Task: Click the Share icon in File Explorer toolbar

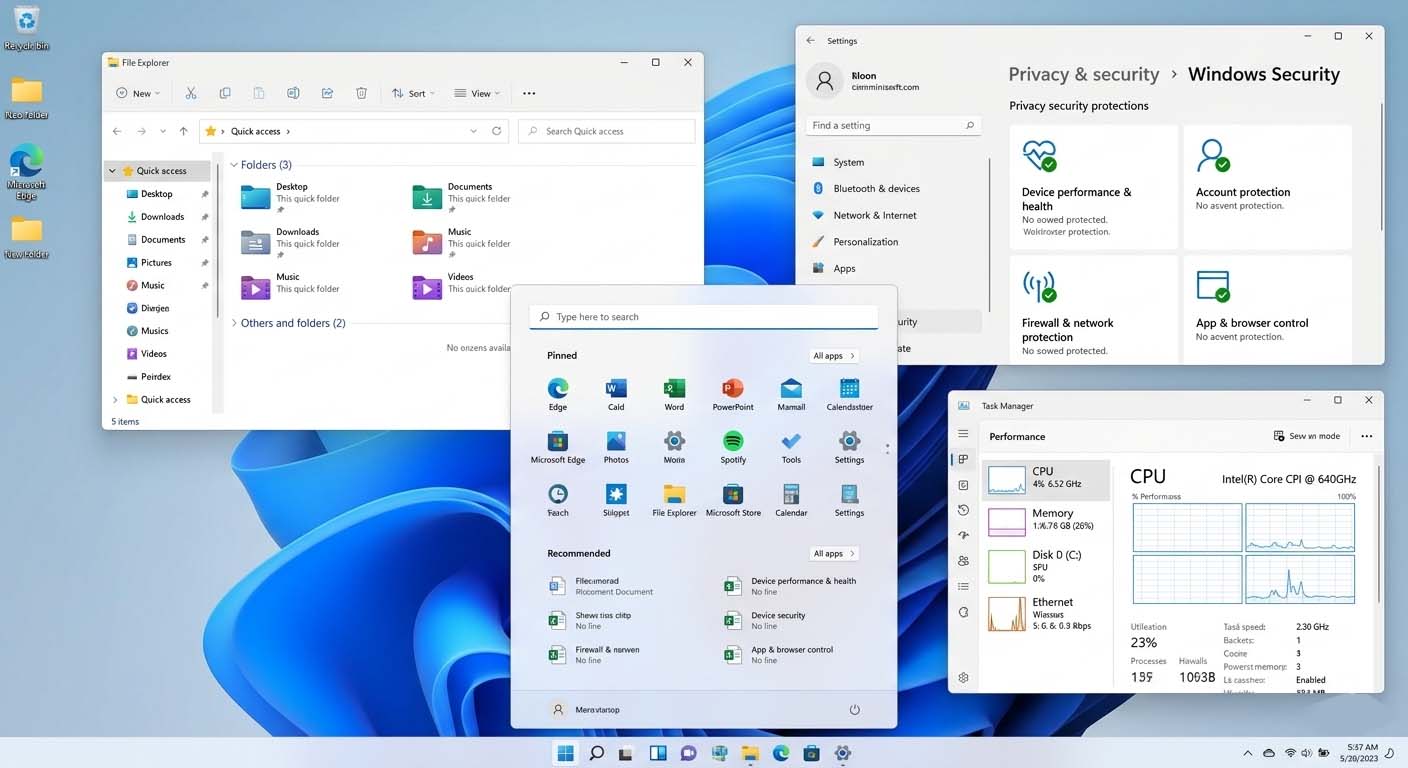Action: 327,93
